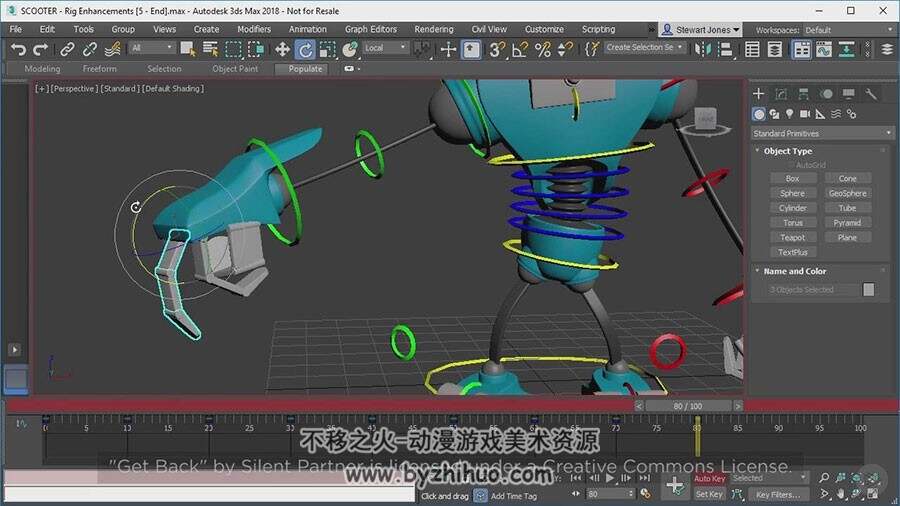Toggle Angle Snap
The width and height of the screenshot is (900, 506).
pos(519,50)
